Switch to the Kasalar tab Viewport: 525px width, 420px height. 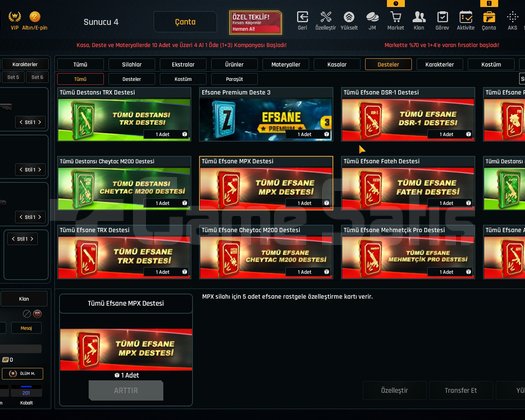point(337,64)
